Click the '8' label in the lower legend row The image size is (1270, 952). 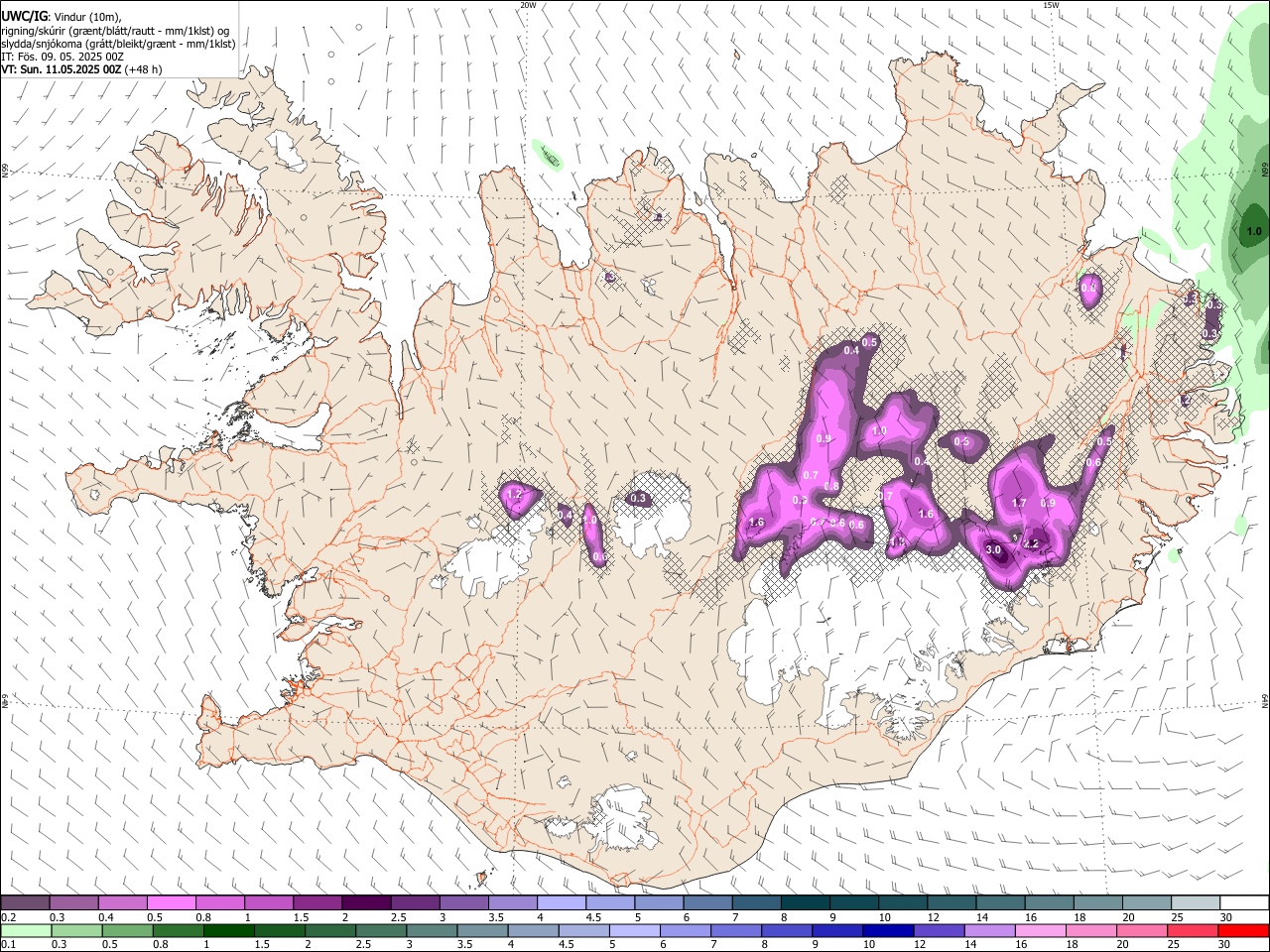click(x=767, y=944)
